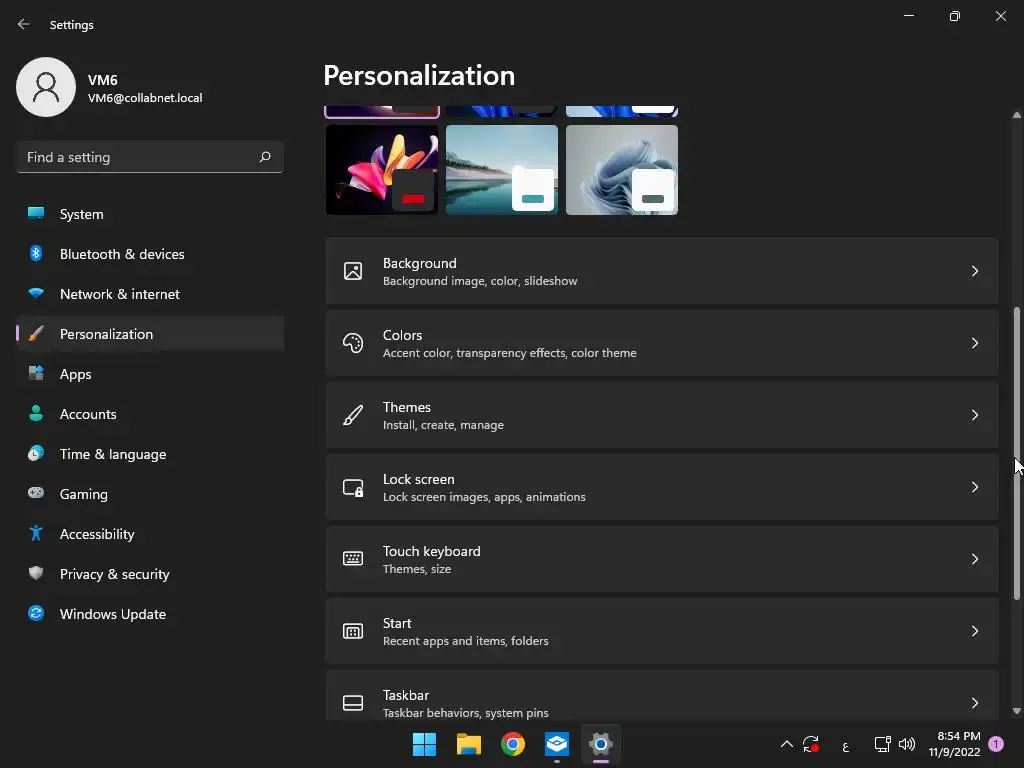1024x768 pixels.
Task: Open Bluetooth & devices category
Action: [150, 253]
